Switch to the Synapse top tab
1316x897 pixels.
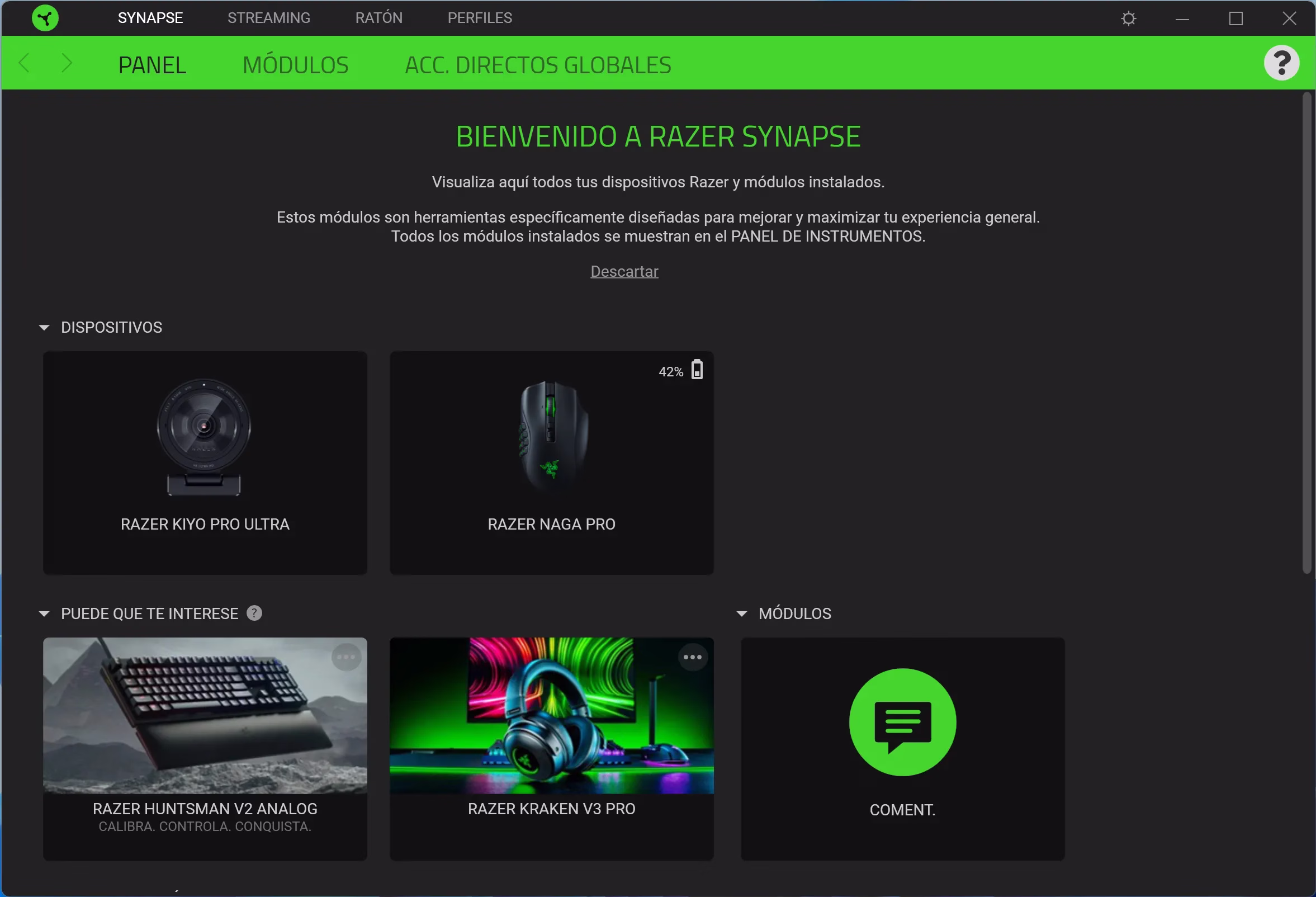pyautogui.click(x=150, y=18)
